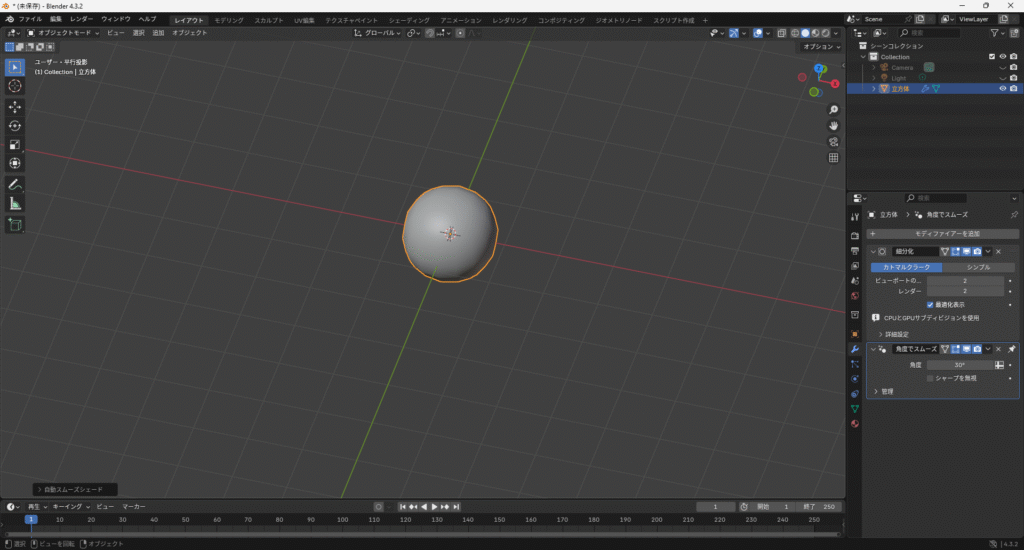
Task: Toggle 細分化 modifier viewport display
Action: point(967,251)
